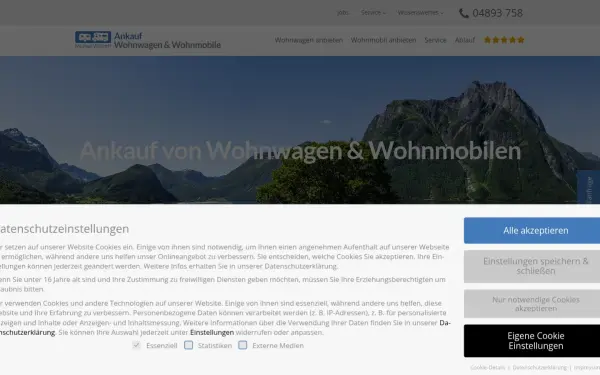
Task: Enable the Statistiken checkbox
Action: (188, 345)
